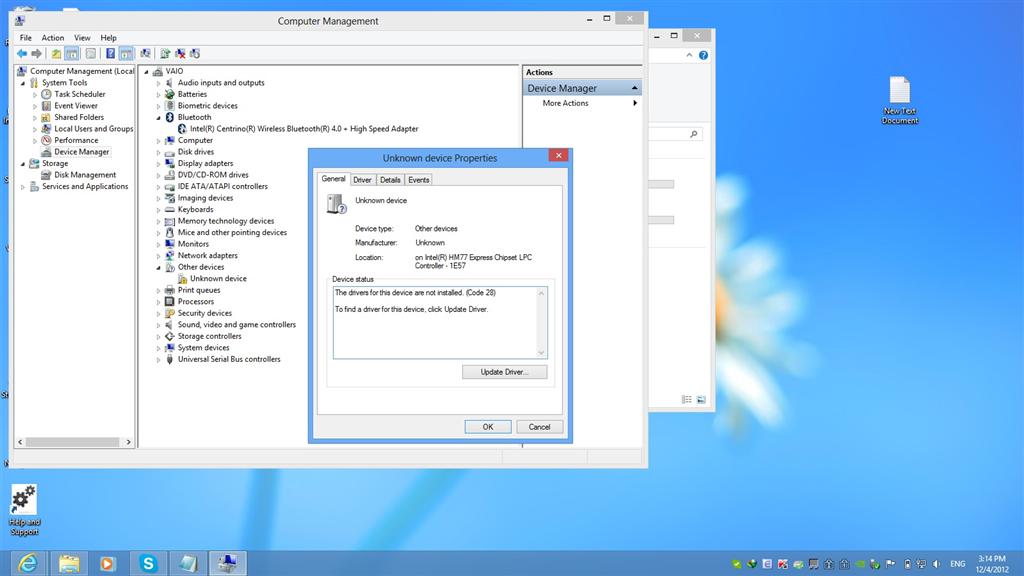Select Unknown device under Other devices
The image size is (1024, 576).
pyautogui.click(x=218, y=279)
